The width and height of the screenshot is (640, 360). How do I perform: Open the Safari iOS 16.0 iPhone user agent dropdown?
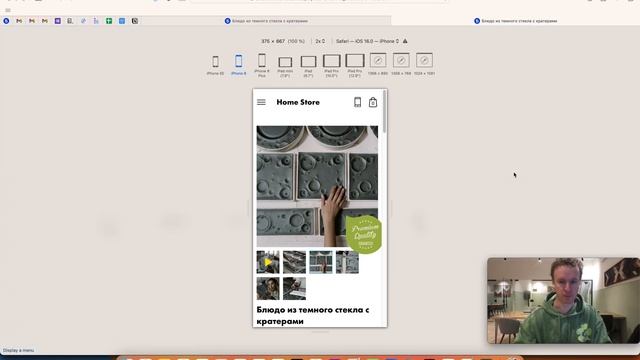pos(367,41)
